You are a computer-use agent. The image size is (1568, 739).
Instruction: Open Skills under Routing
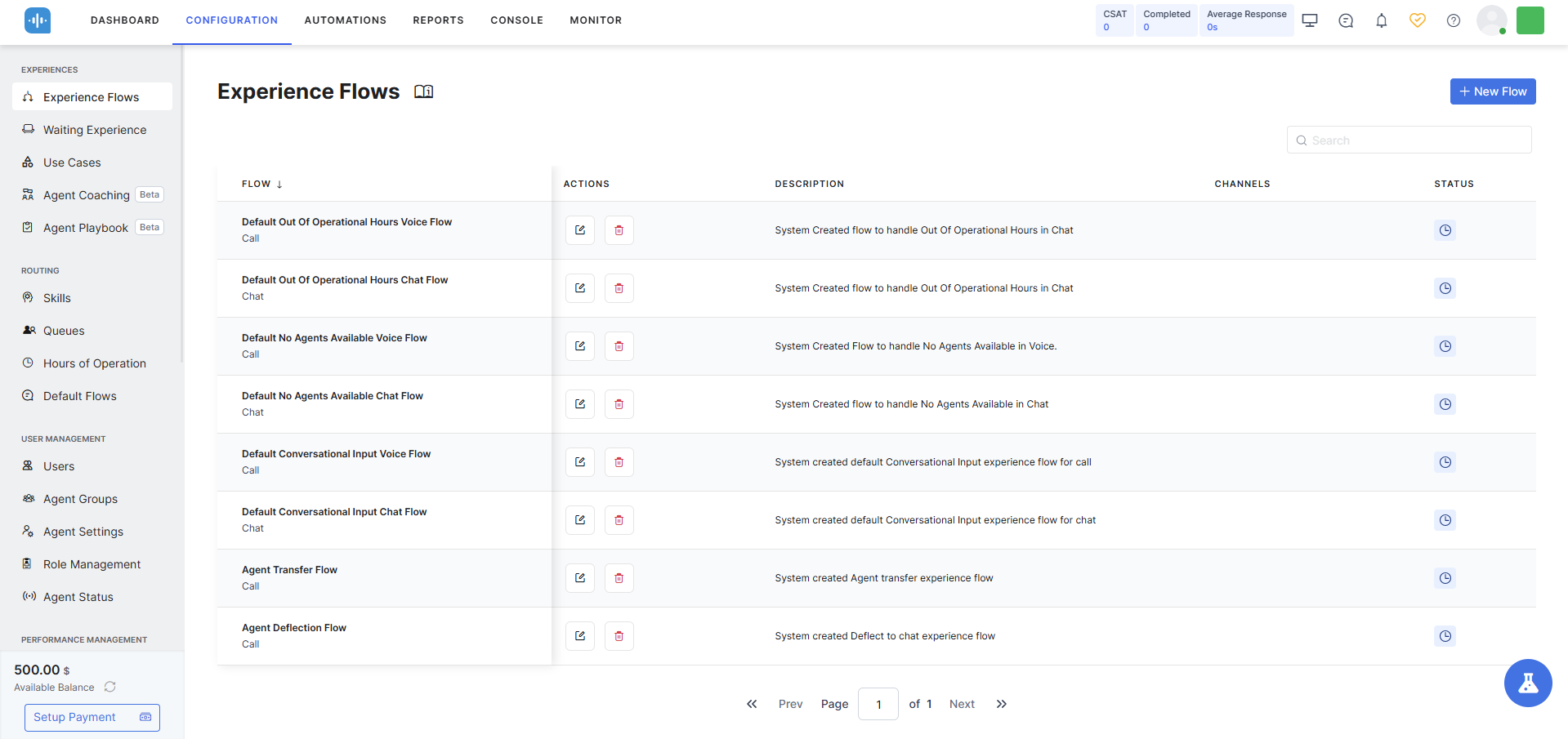pos(92,298)
